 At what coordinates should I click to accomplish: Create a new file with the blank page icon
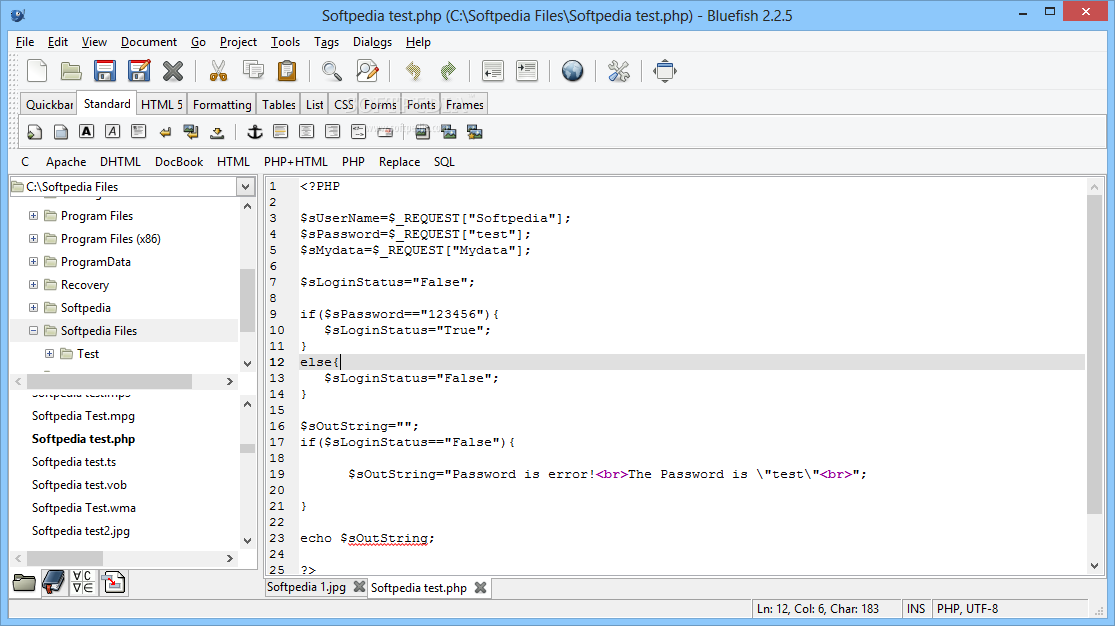(x=36, y=71)
